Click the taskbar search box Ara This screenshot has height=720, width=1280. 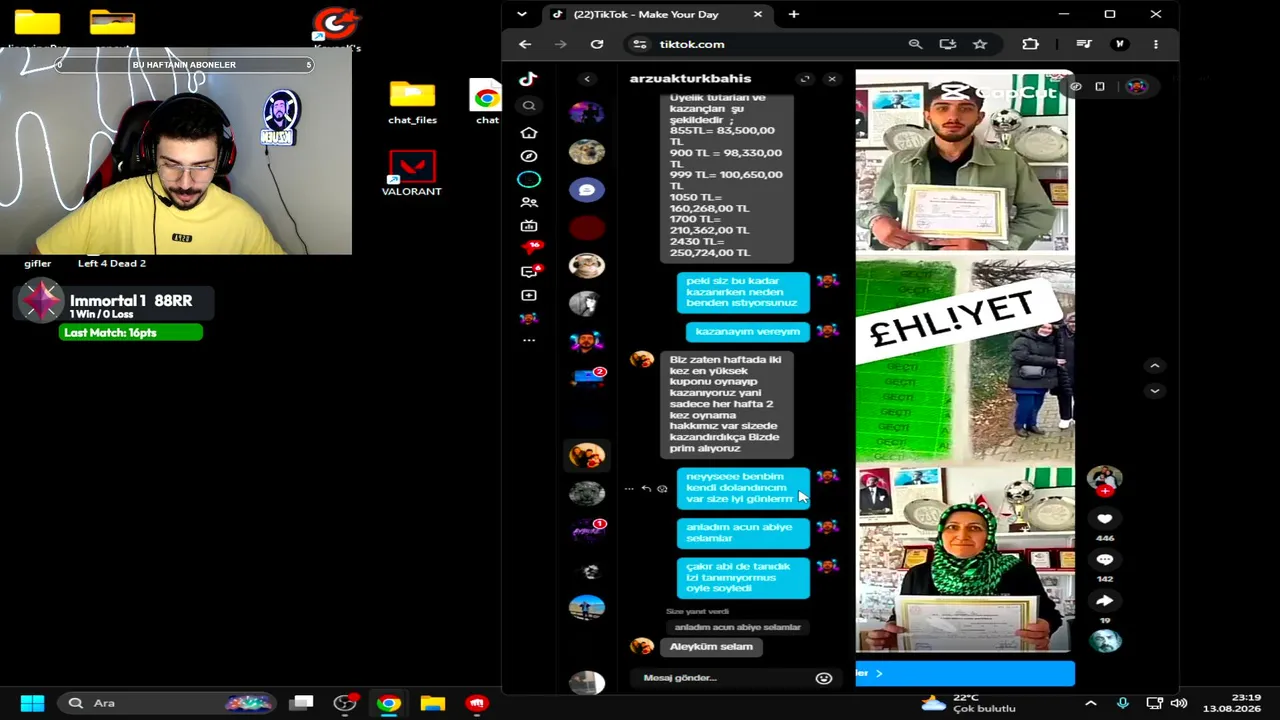pos(168,703)
